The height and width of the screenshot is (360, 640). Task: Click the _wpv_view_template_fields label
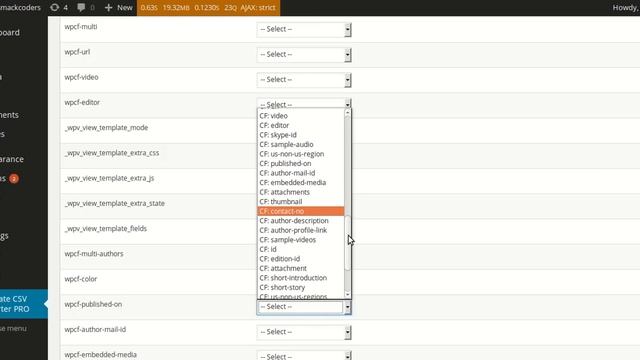(x=106, y=229)
